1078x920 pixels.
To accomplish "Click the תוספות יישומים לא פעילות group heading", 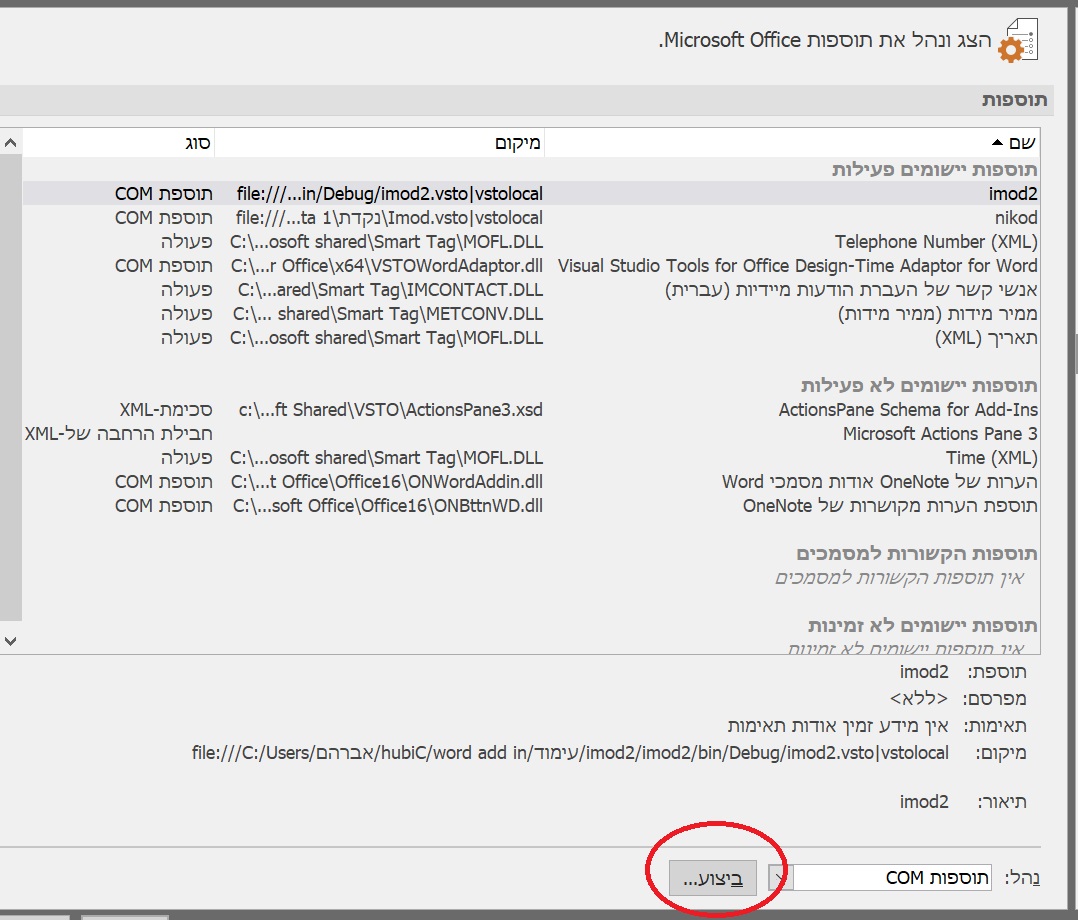I will 919,386.
